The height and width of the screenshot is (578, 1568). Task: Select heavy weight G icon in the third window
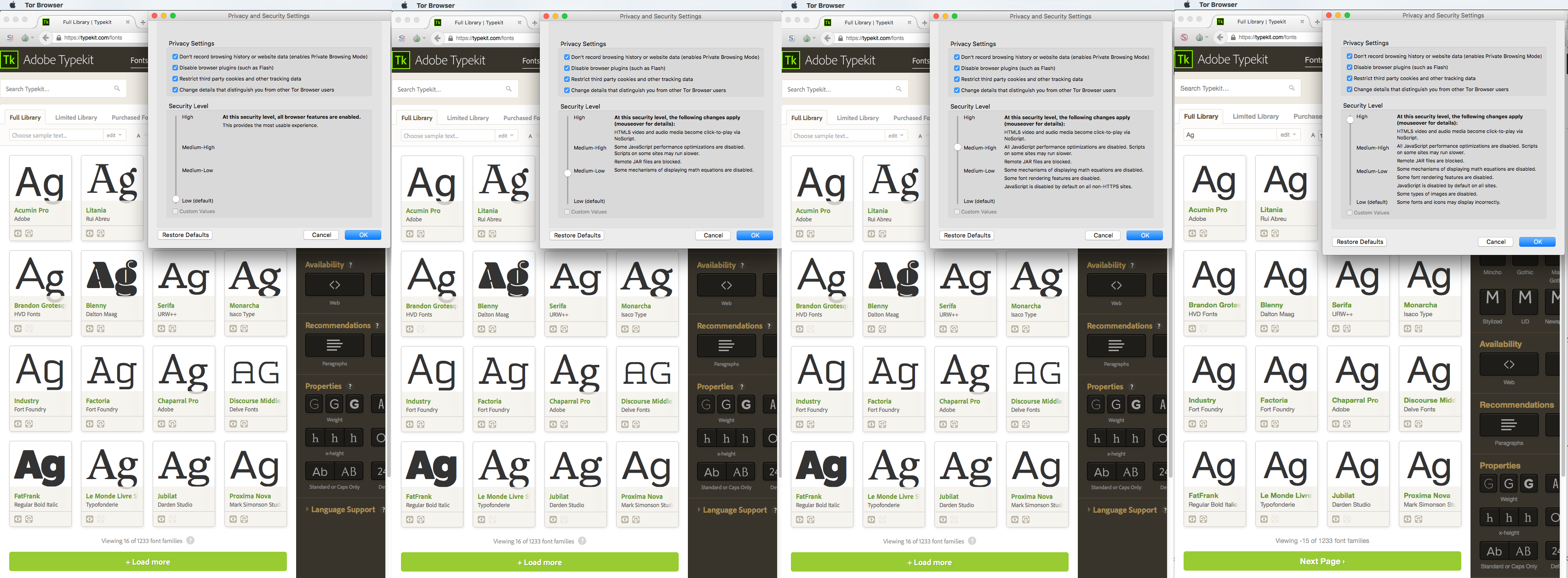(1136, 405)
